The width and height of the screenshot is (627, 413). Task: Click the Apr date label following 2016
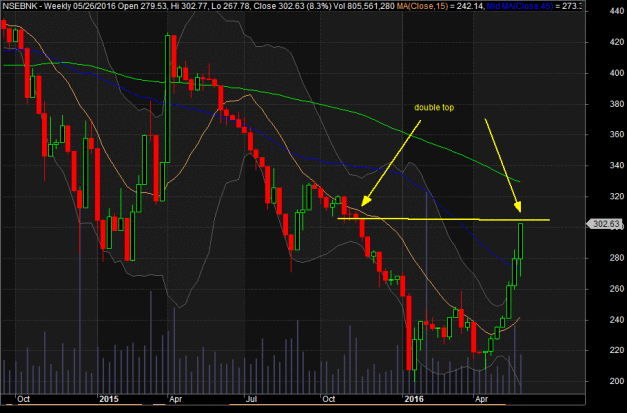(x=481, y=399)
